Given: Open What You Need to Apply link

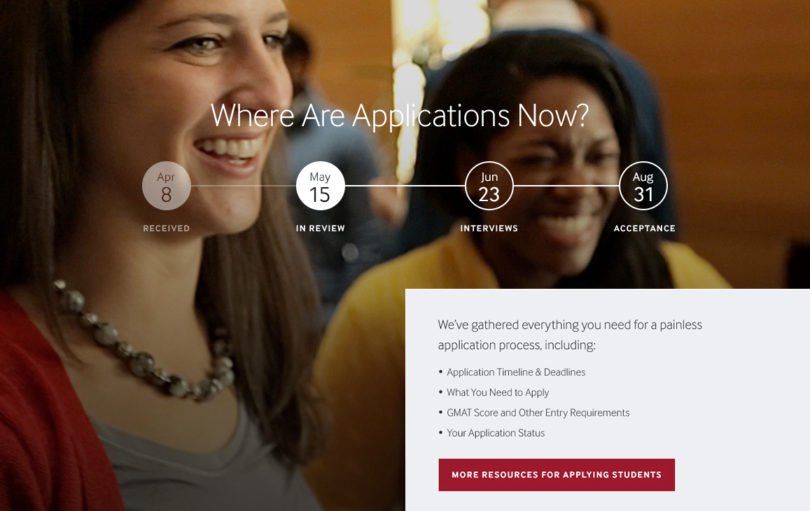Looking at the screenshot, I should [x=497, y=393].
